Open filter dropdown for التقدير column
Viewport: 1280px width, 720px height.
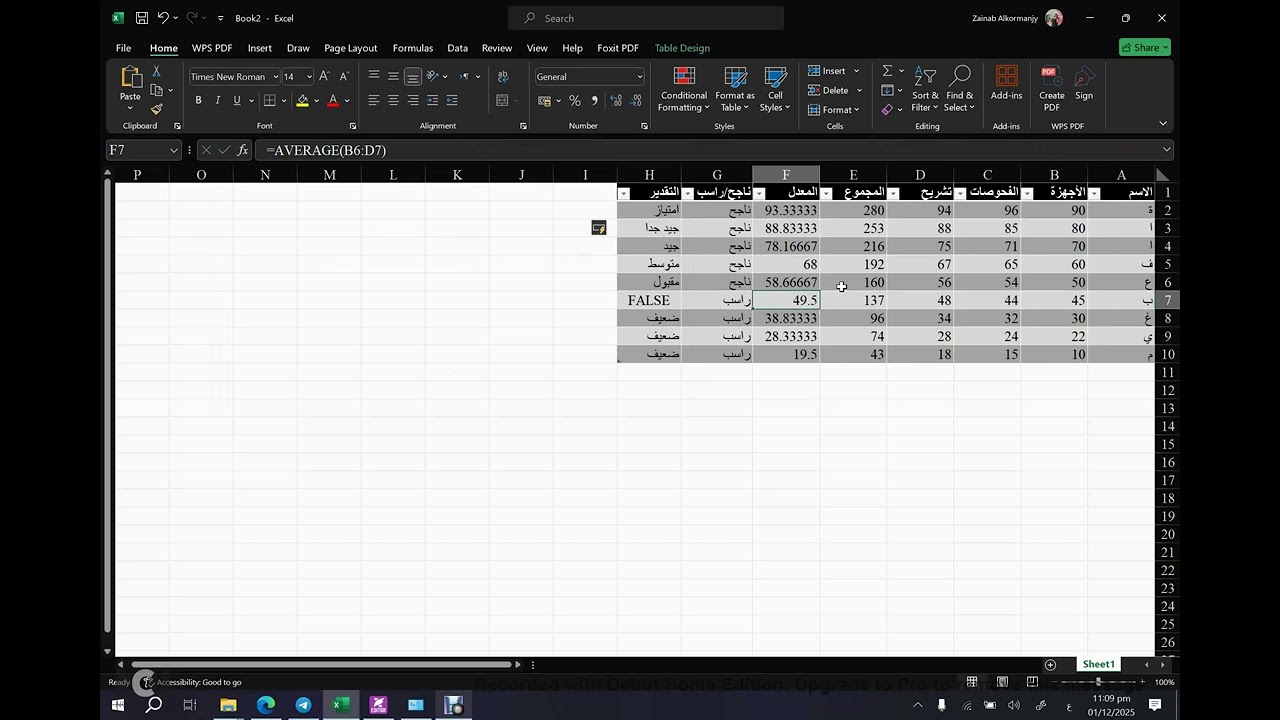coord(624,193)
